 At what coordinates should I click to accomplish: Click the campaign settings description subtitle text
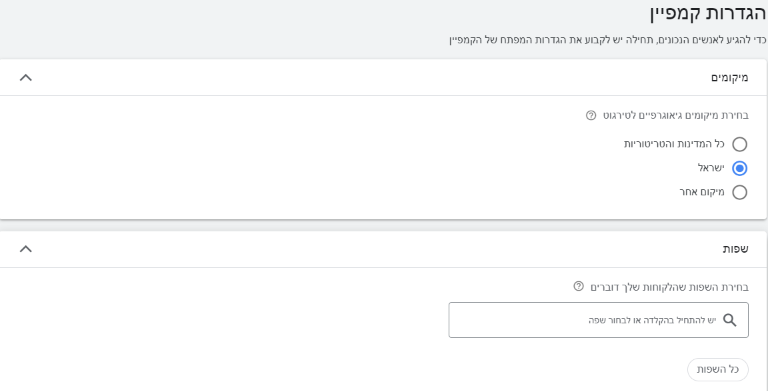click(x=608, y=40)
